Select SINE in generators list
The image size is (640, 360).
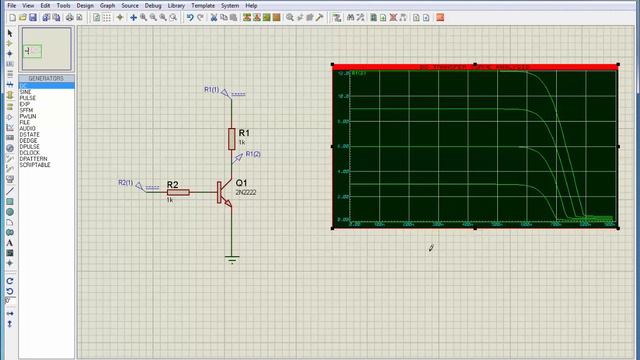click(25, 92)
